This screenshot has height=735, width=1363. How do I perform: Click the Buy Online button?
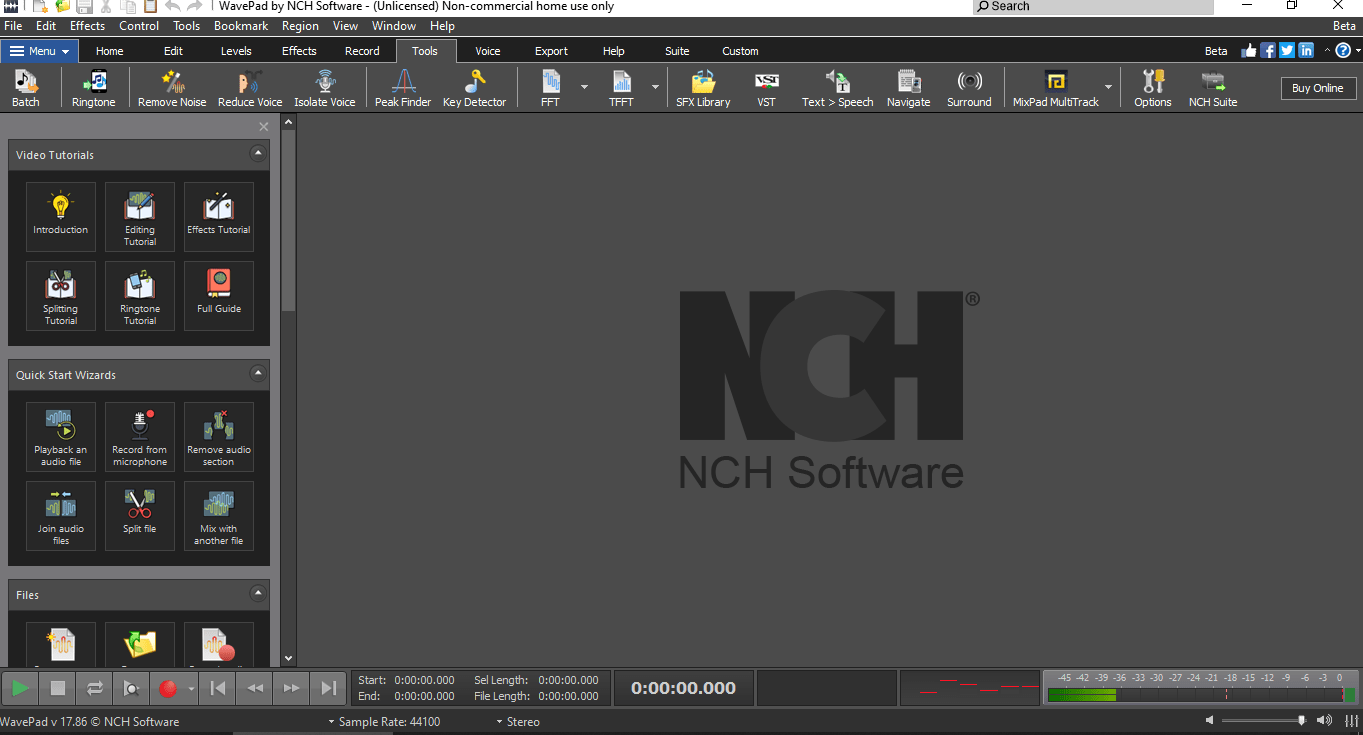[x=1318, y=88]
